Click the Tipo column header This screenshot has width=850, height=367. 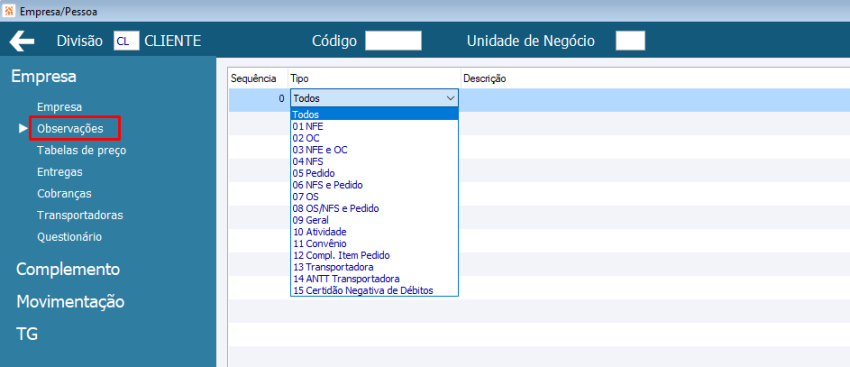(x=299, y=79)
